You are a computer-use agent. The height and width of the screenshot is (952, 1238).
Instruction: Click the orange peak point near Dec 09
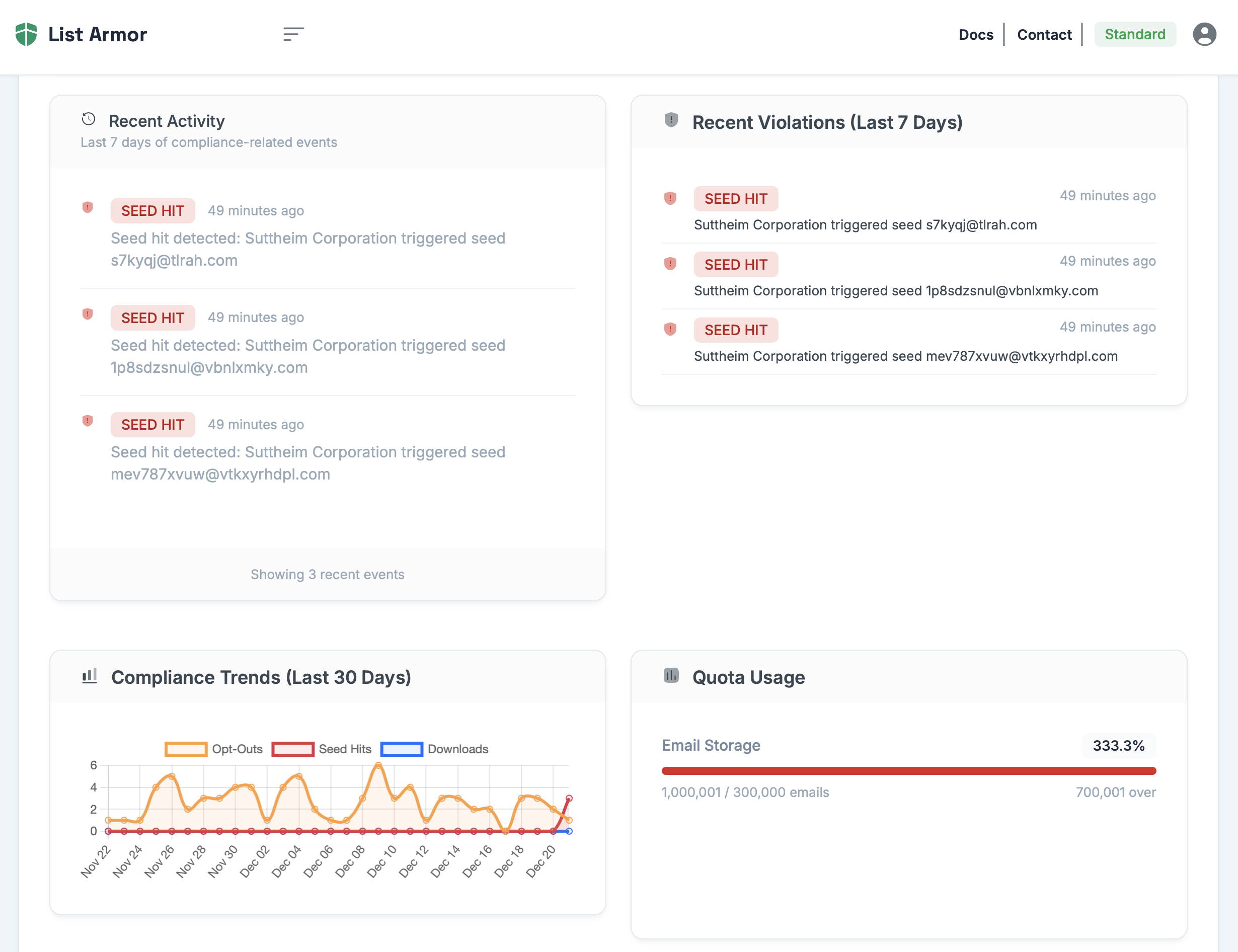[x=378, y=765]
